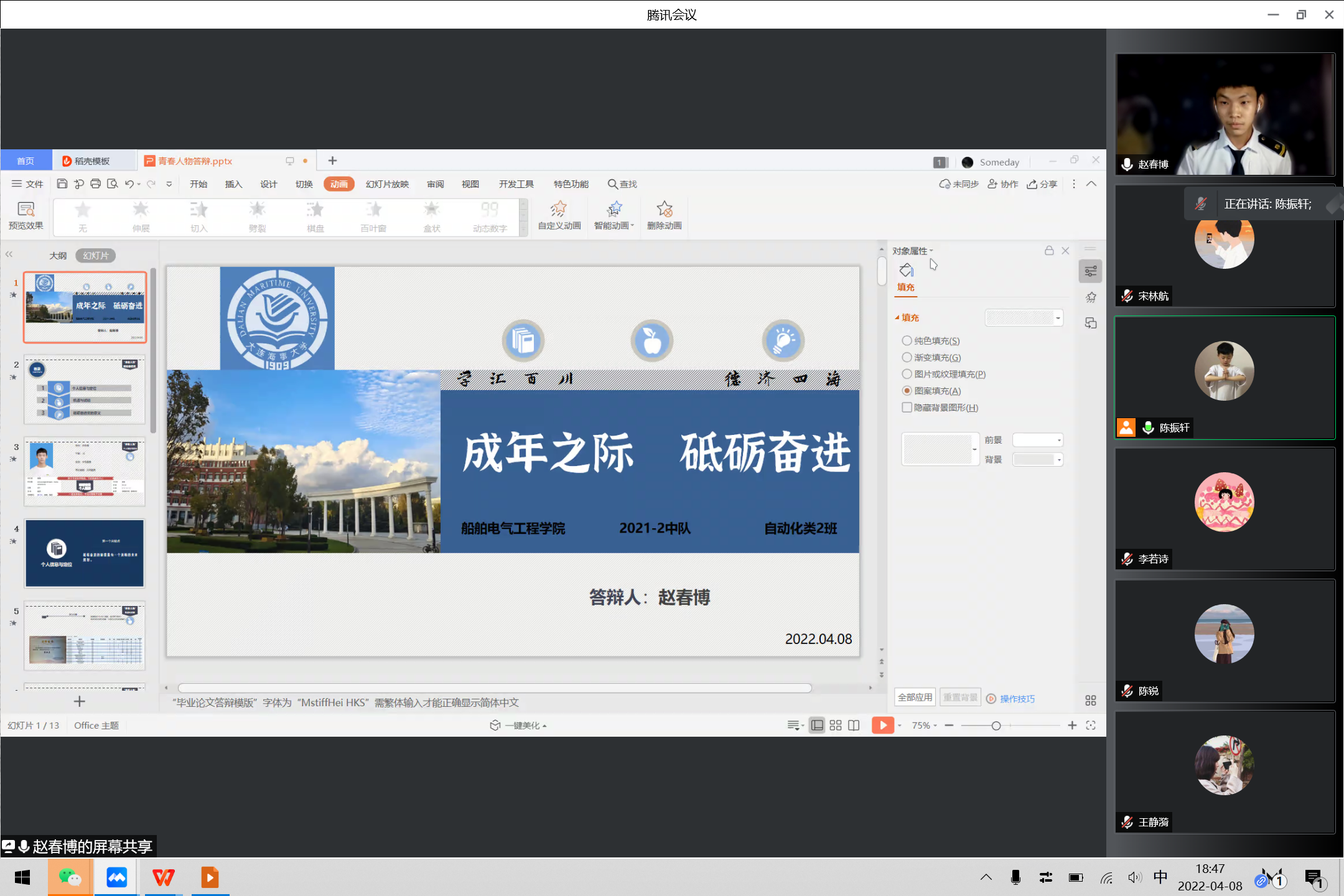Open the Operation Tips (操作技巧) link
The height and width of the screenshot is (896, 1344).
tap(1017, 699)
